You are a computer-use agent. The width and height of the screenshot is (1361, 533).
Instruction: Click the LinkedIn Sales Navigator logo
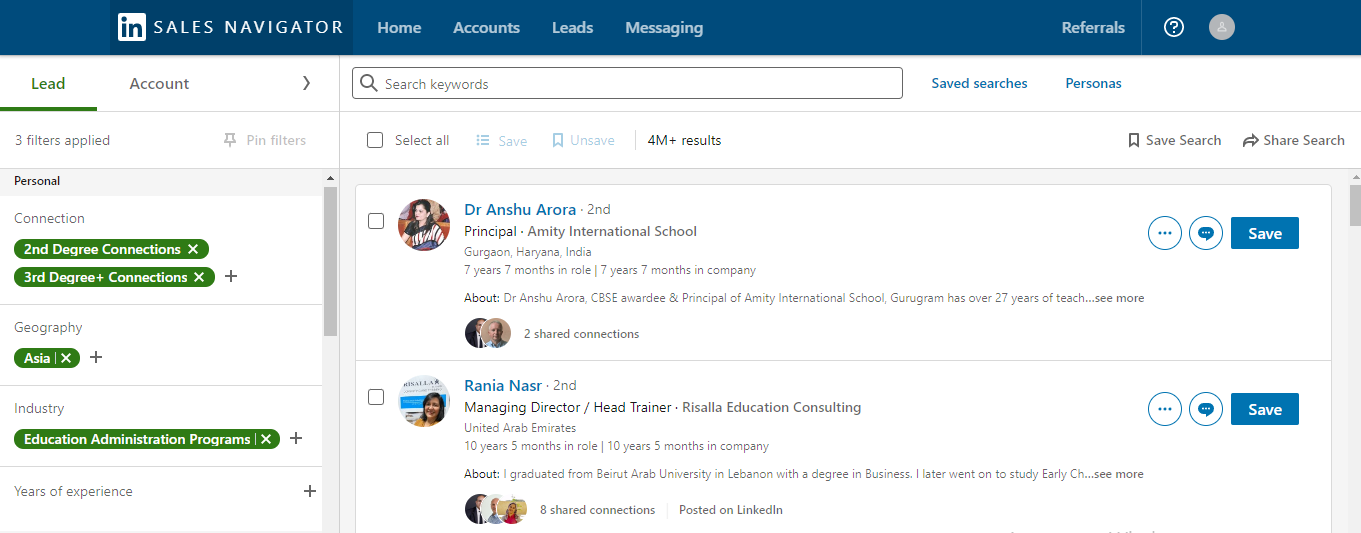click(231, 27)
